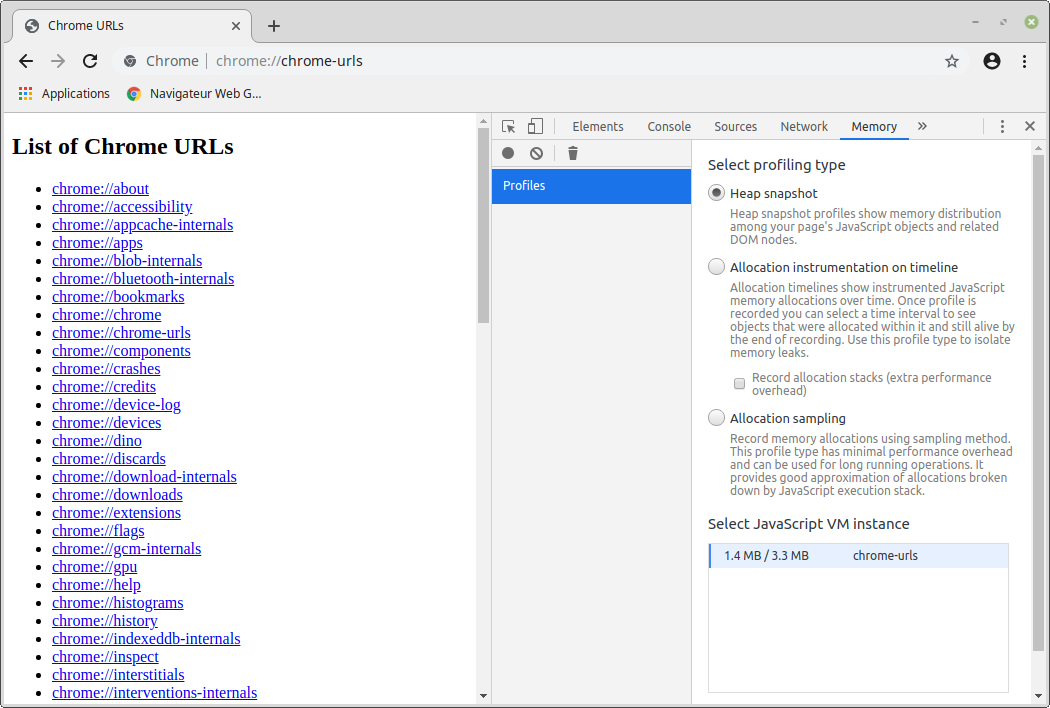The width and height of the screenshot is (1050, 708).
Task: Click the trash collect garbage icon
Action: (573, 153)
